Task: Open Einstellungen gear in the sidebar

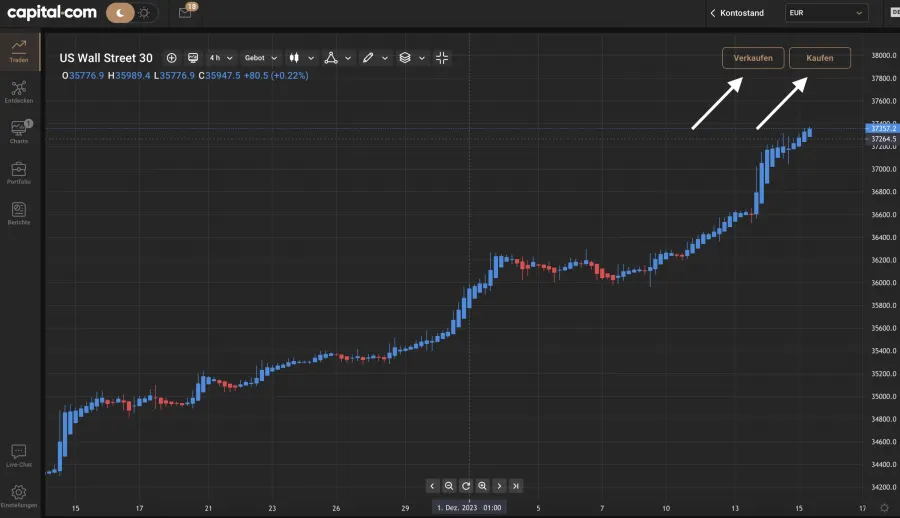Action: pos(19,496)
